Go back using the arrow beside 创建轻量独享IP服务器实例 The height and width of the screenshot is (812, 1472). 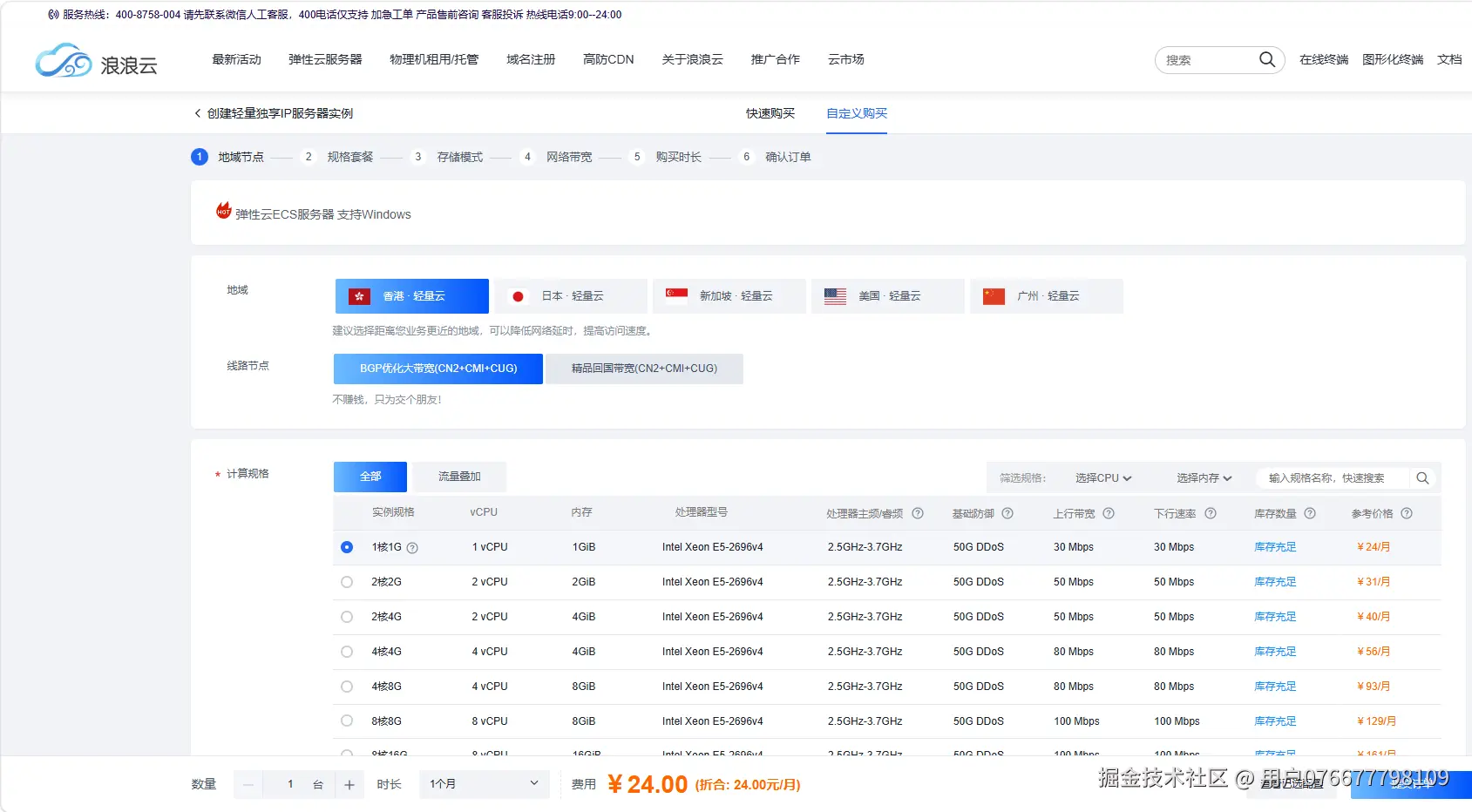click(198, 113)
